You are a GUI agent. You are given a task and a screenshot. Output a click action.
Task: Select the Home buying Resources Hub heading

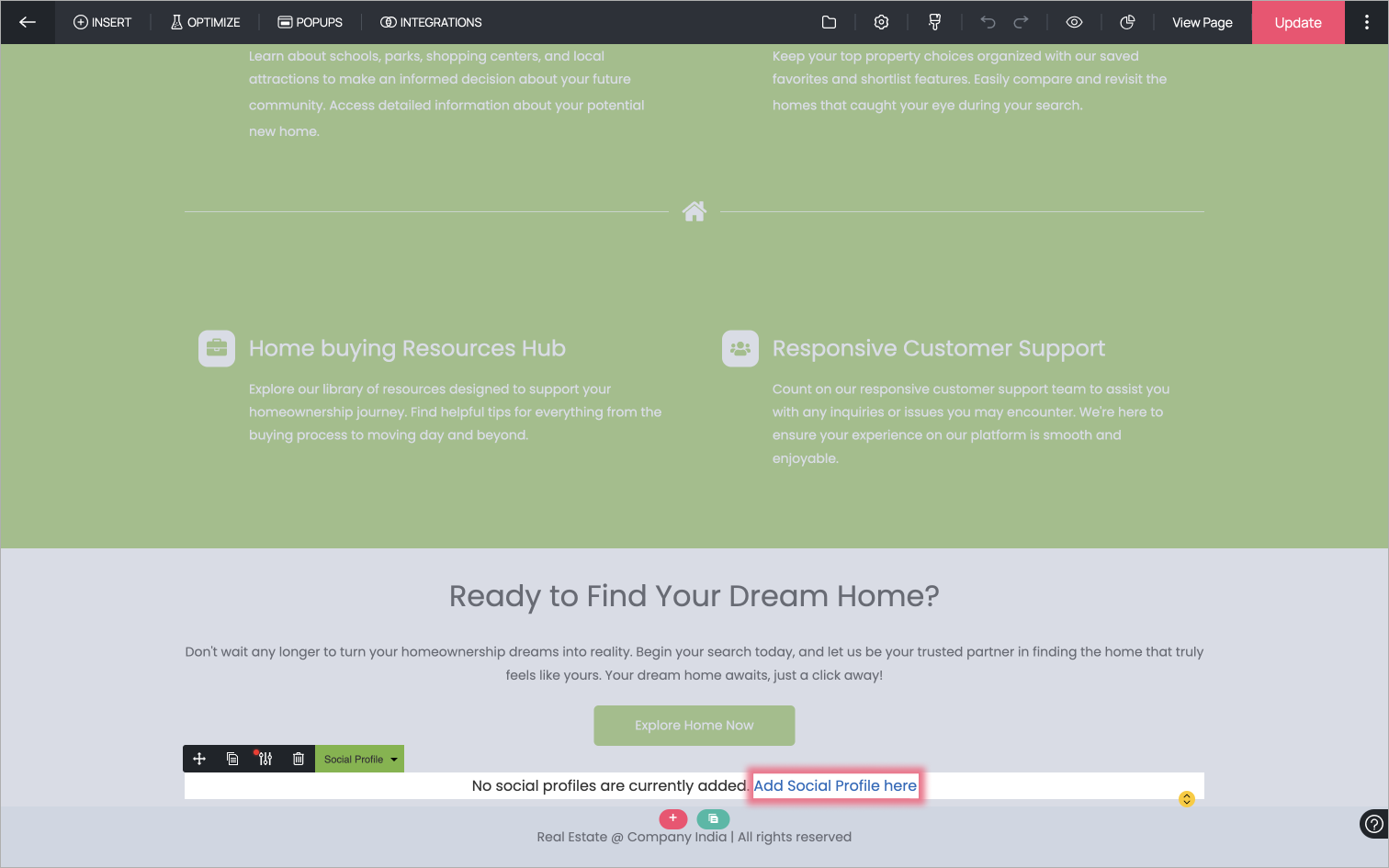[x=407, y=348]
